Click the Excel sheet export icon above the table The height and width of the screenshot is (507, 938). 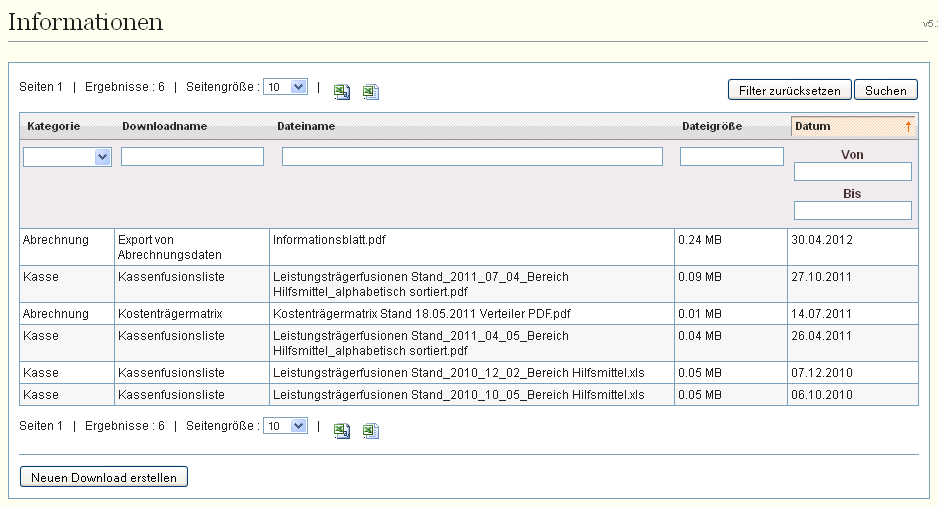pyautogui.click(x=370, y=91)
